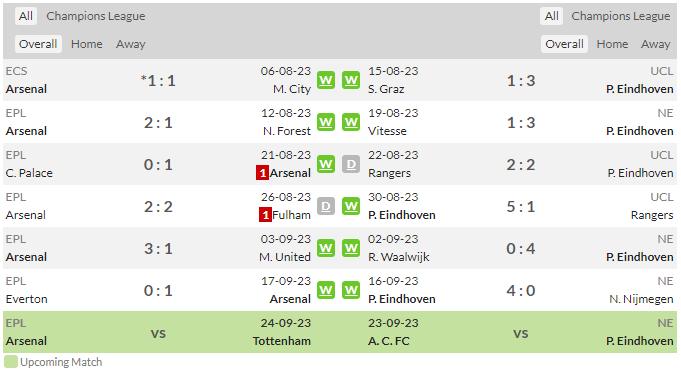Viewport: 681px width, 390px height.
Task: Open the upcoming Tottenham match
Action: pos(282,341)
